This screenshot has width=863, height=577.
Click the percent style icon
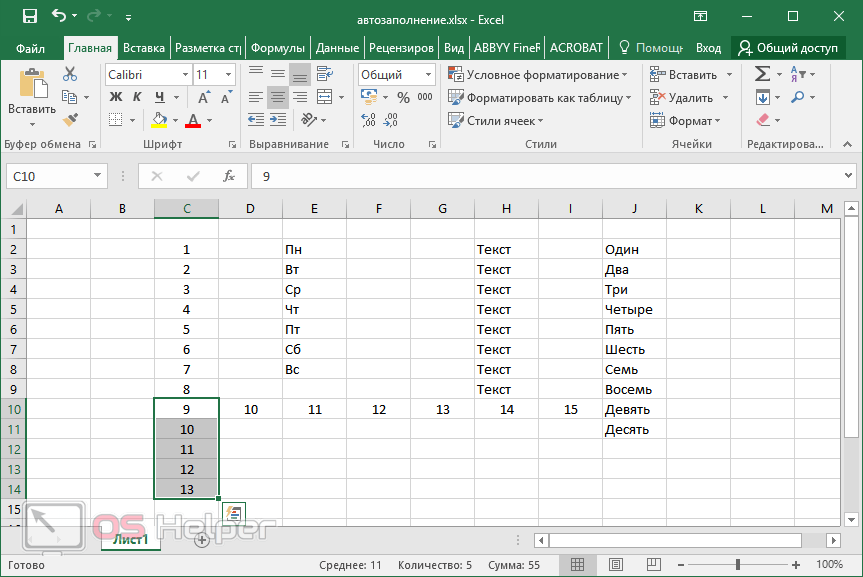(403, 97)
